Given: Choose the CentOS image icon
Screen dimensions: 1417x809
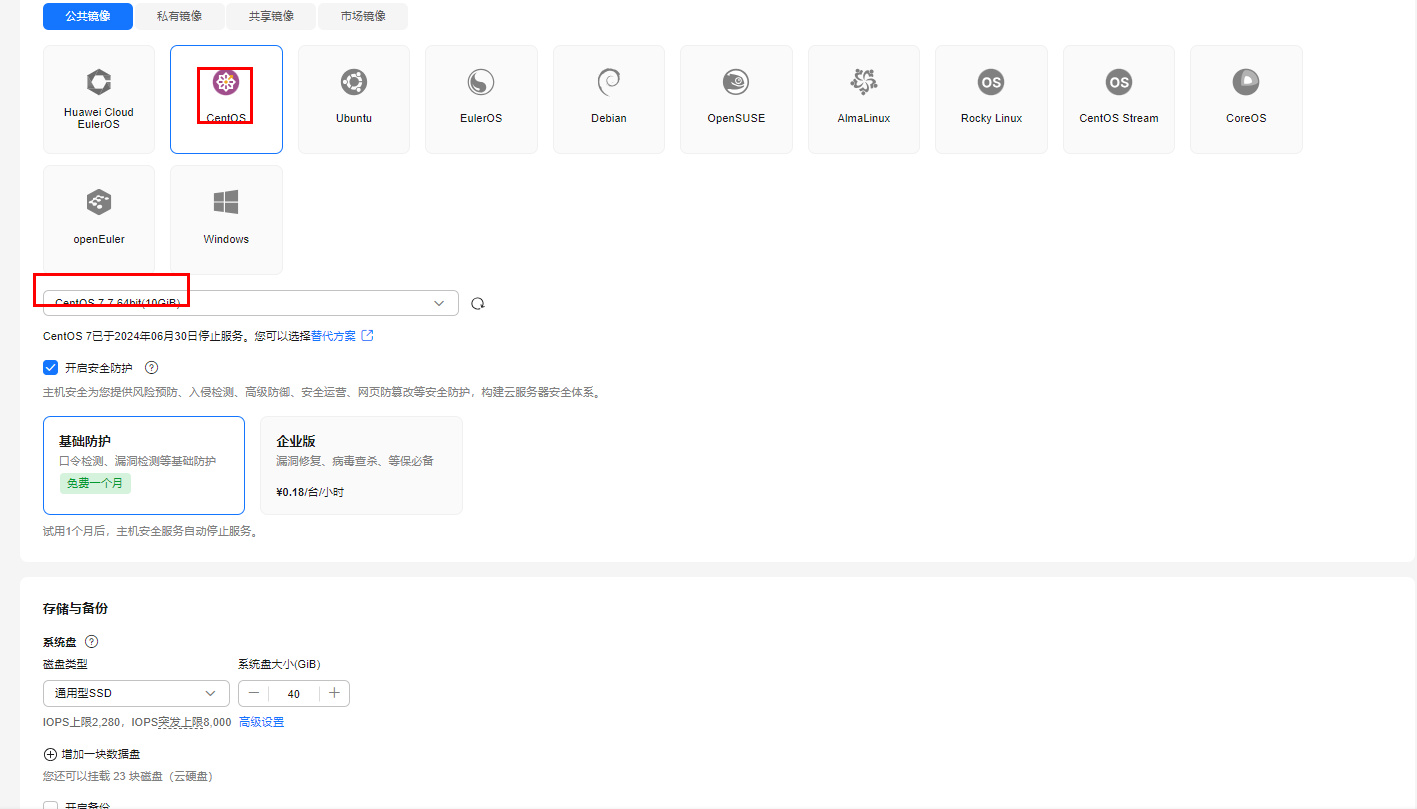Looking at the screenshot, I should point(226,82).
